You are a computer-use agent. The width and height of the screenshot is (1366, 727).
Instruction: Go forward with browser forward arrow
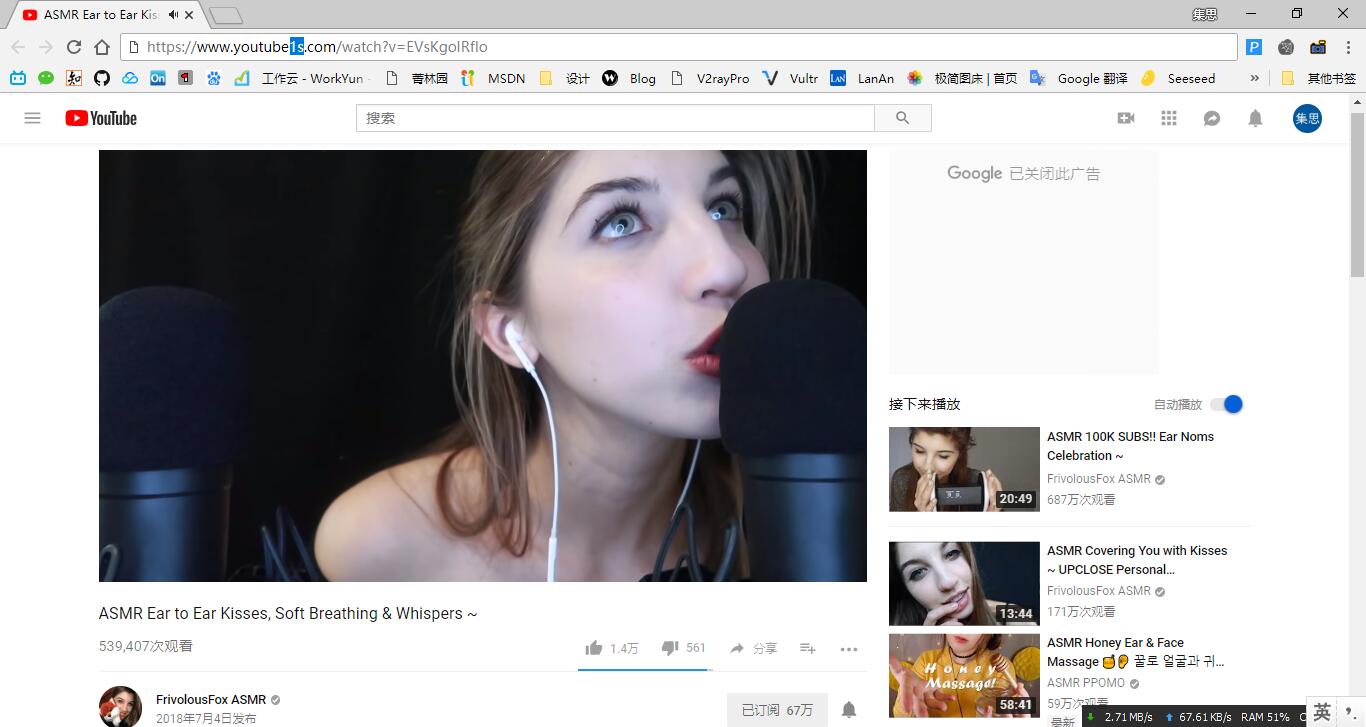(46, 47)
